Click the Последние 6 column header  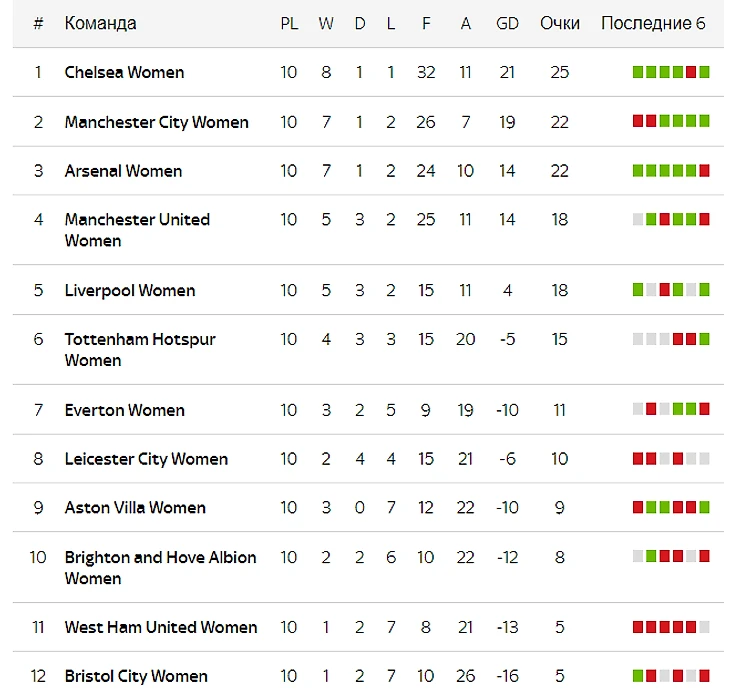[x=652, y=23]
